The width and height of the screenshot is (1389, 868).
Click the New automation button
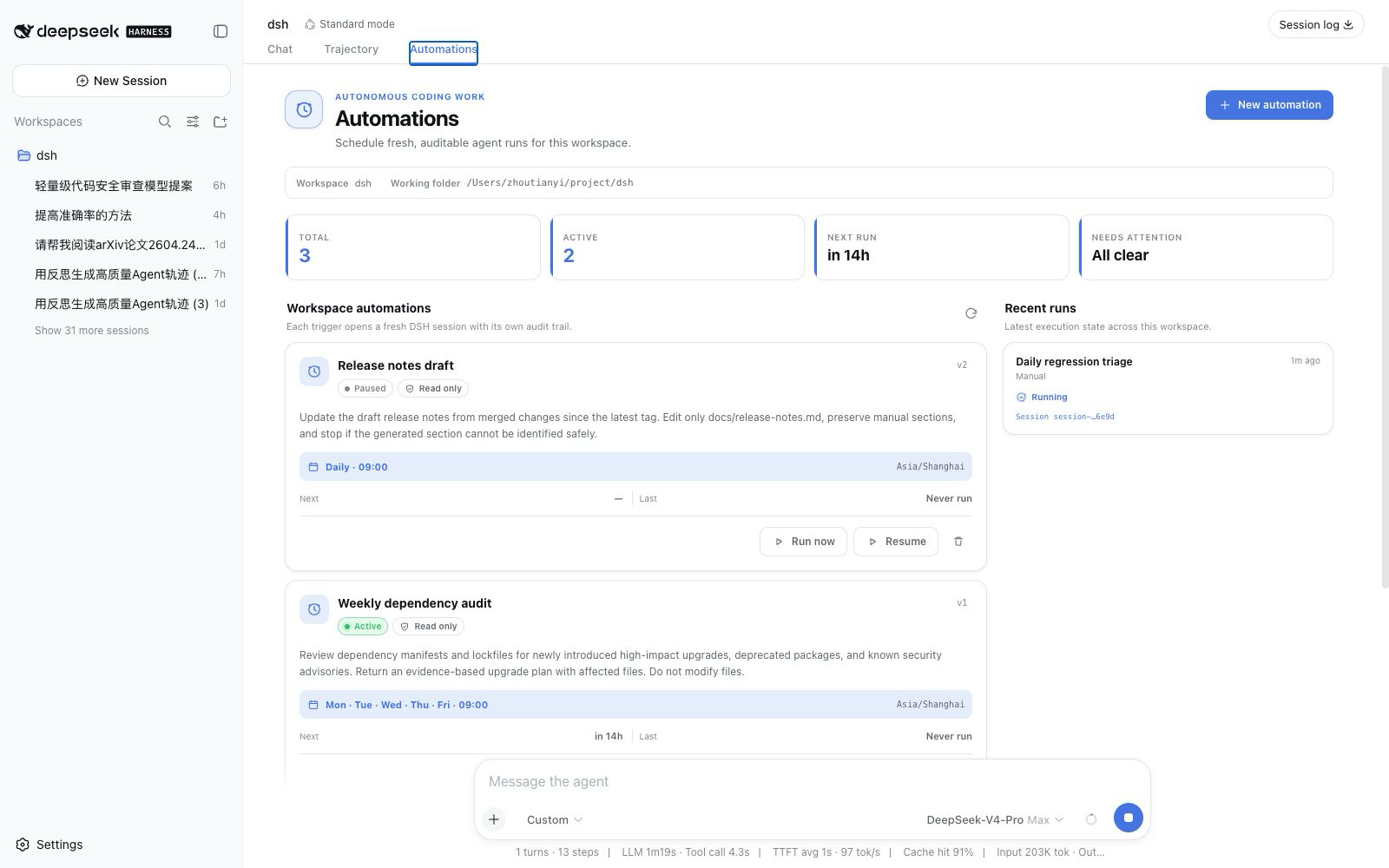point(1269,105)
